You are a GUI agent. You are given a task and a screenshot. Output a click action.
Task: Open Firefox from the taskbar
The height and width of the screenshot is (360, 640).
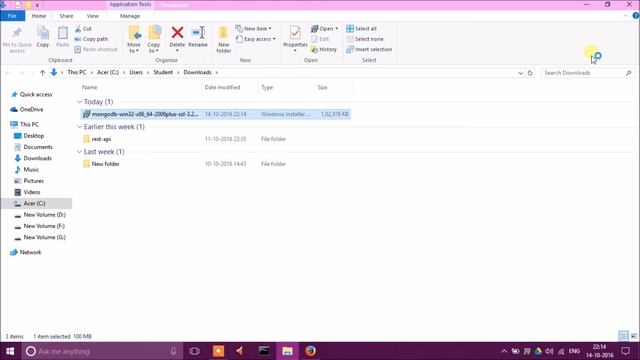[310, 351]
